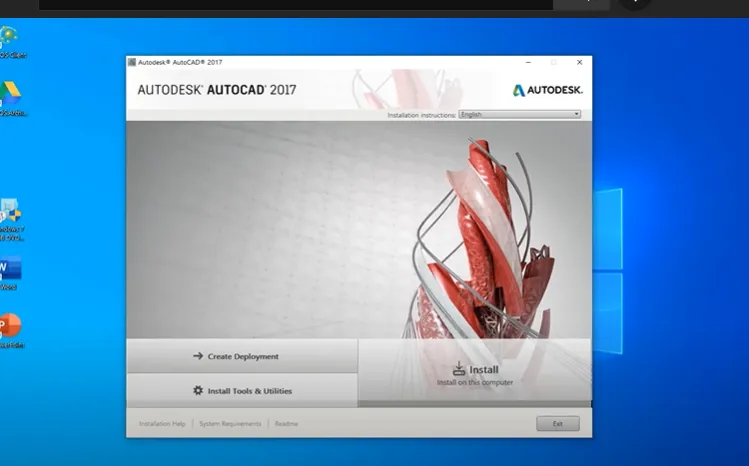Click the arrow icon beside Create Deployment

[x=198, y=356]
